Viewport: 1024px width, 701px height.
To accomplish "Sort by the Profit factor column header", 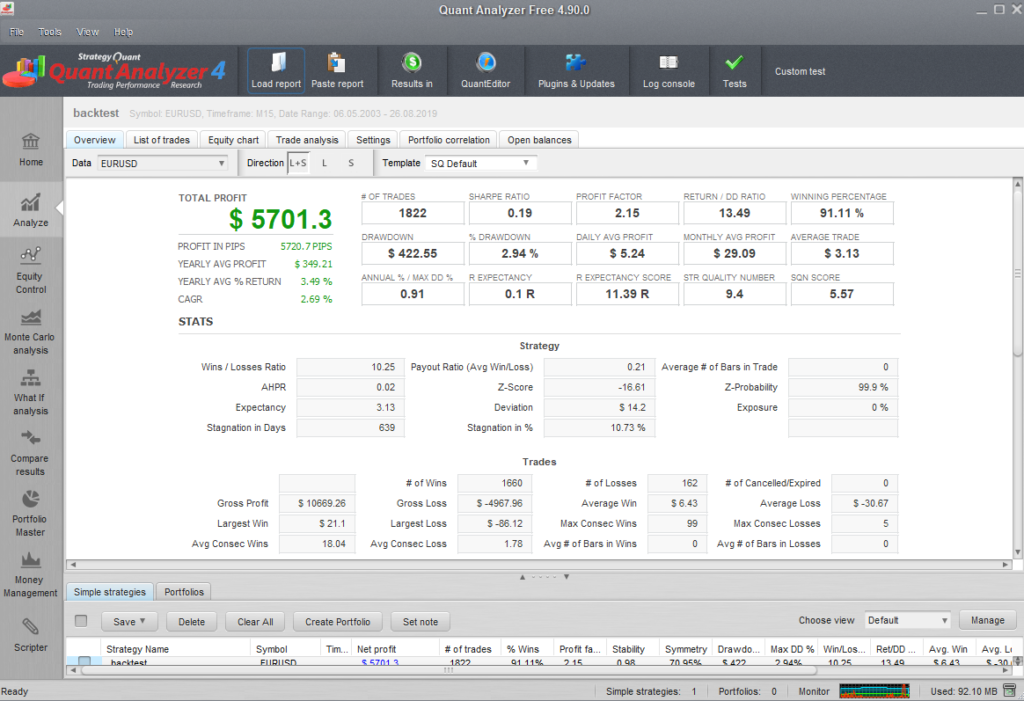I will point(580,649).
